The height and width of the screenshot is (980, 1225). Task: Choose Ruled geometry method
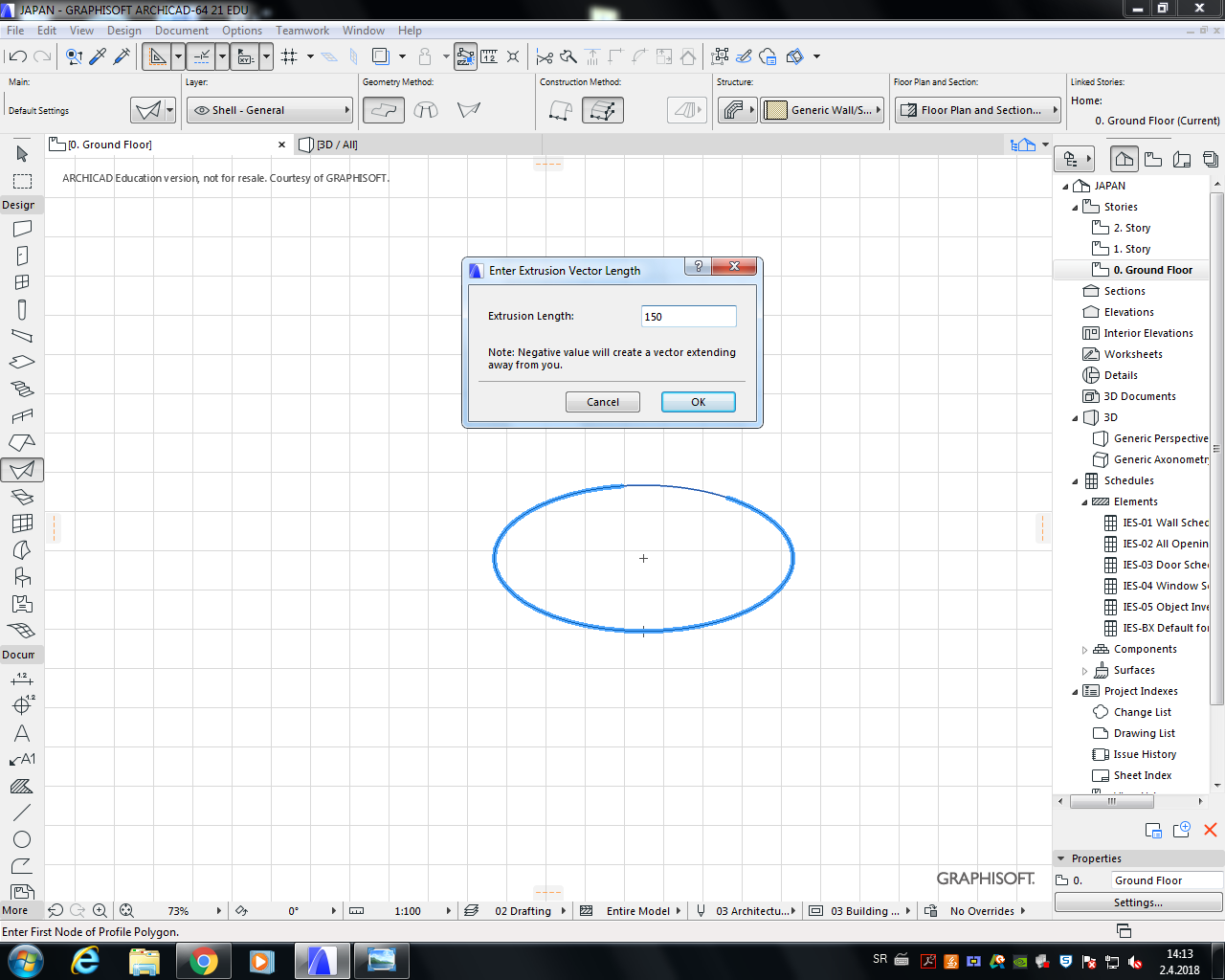point(468,110)
